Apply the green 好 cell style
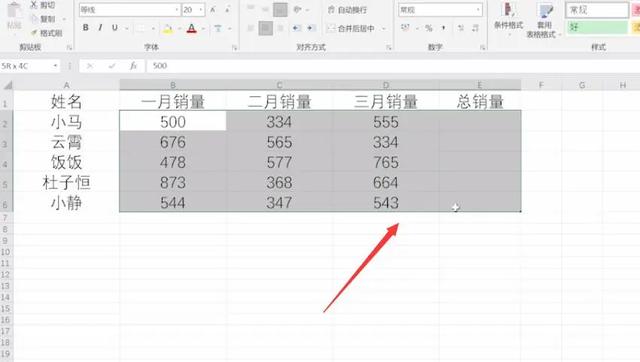Image resolution: width=640 pixels, height=362 pixels. coord(597,27)
